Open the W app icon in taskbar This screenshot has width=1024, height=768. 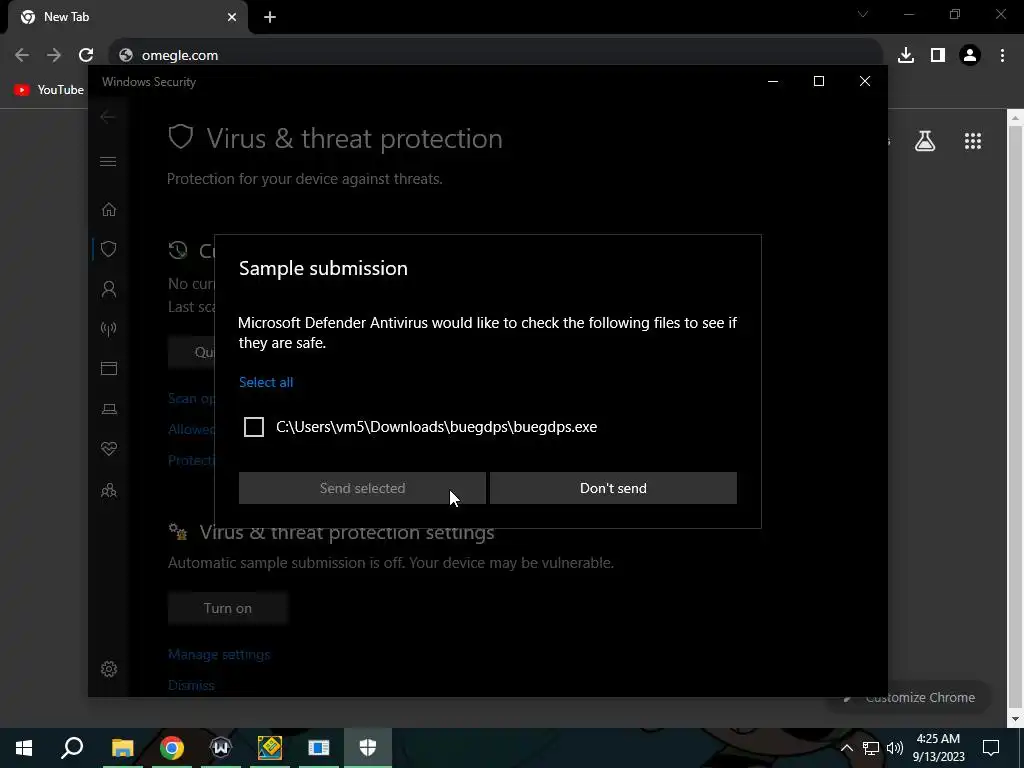coord(221,748)
